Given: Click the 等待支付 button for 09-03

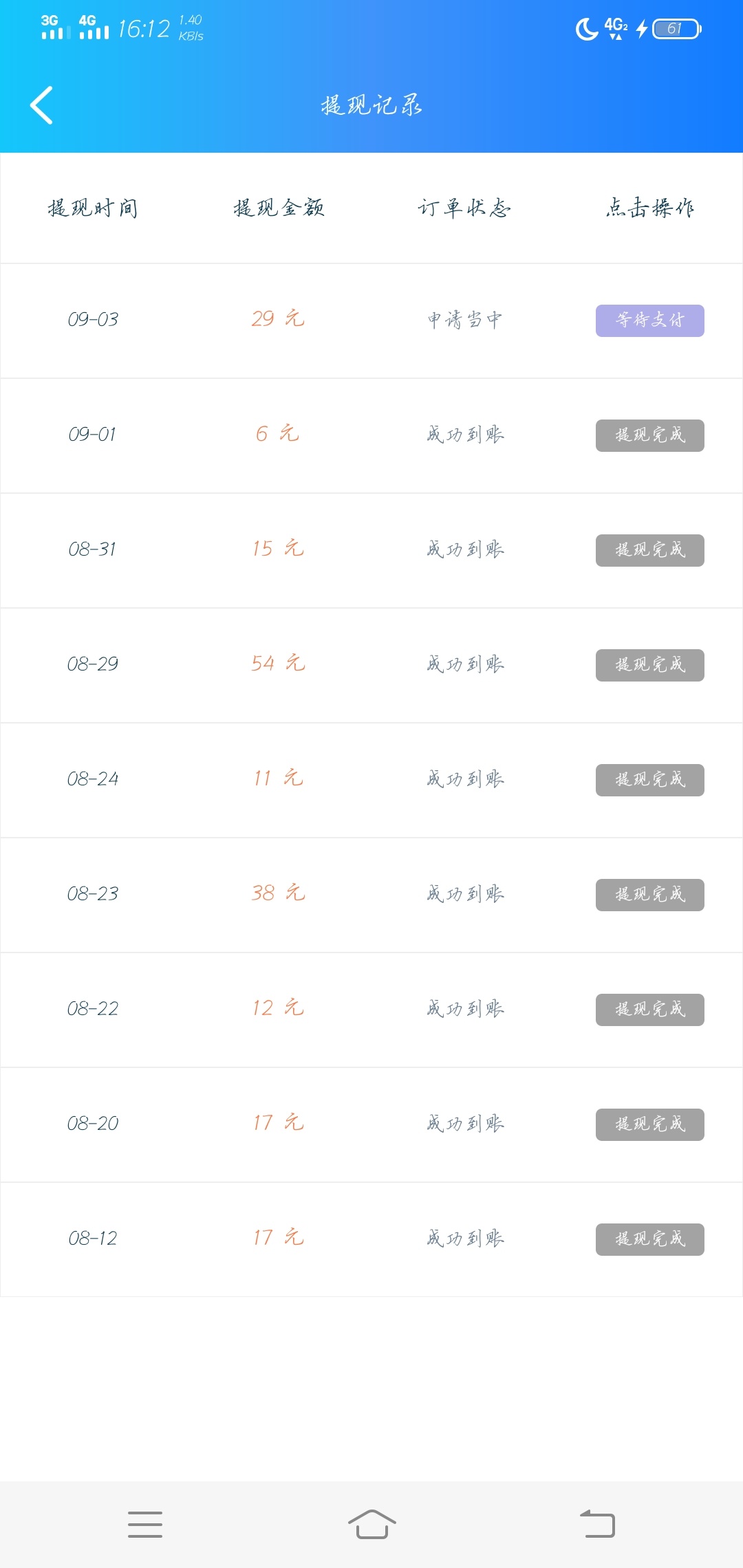Looking at the screenshot, I should (x=650, y=320).
